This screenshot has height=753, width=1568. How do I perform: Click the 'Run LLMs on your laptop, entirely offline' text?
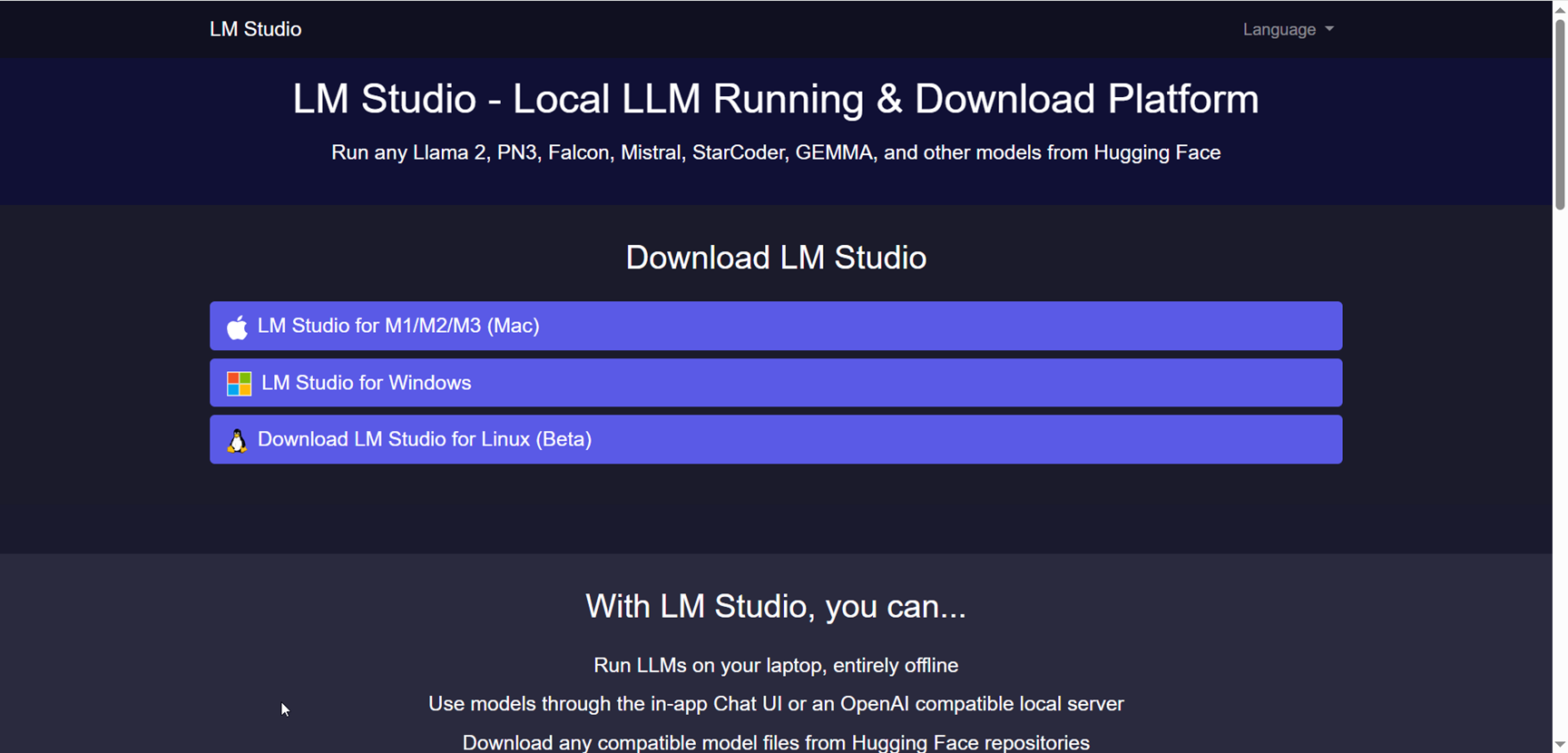tap(776, 665)
